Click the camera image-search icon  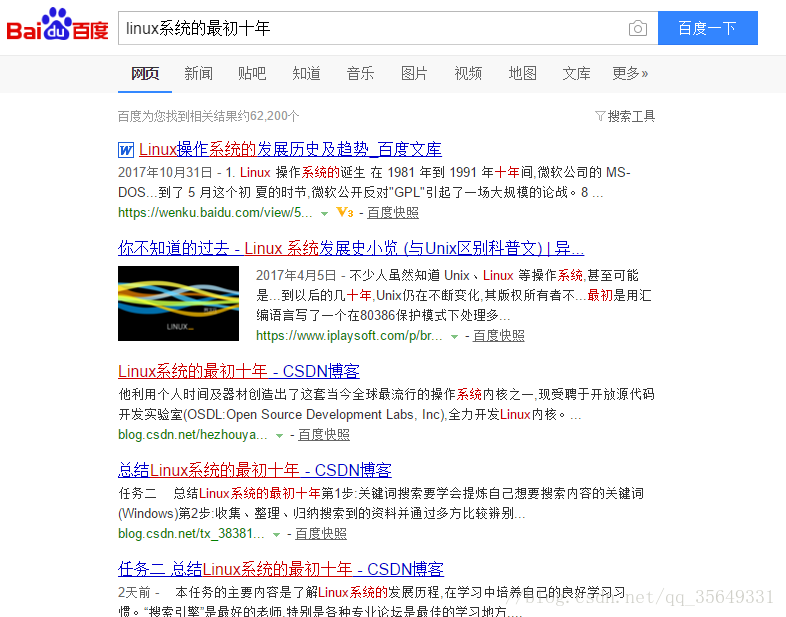click(638, 28)
